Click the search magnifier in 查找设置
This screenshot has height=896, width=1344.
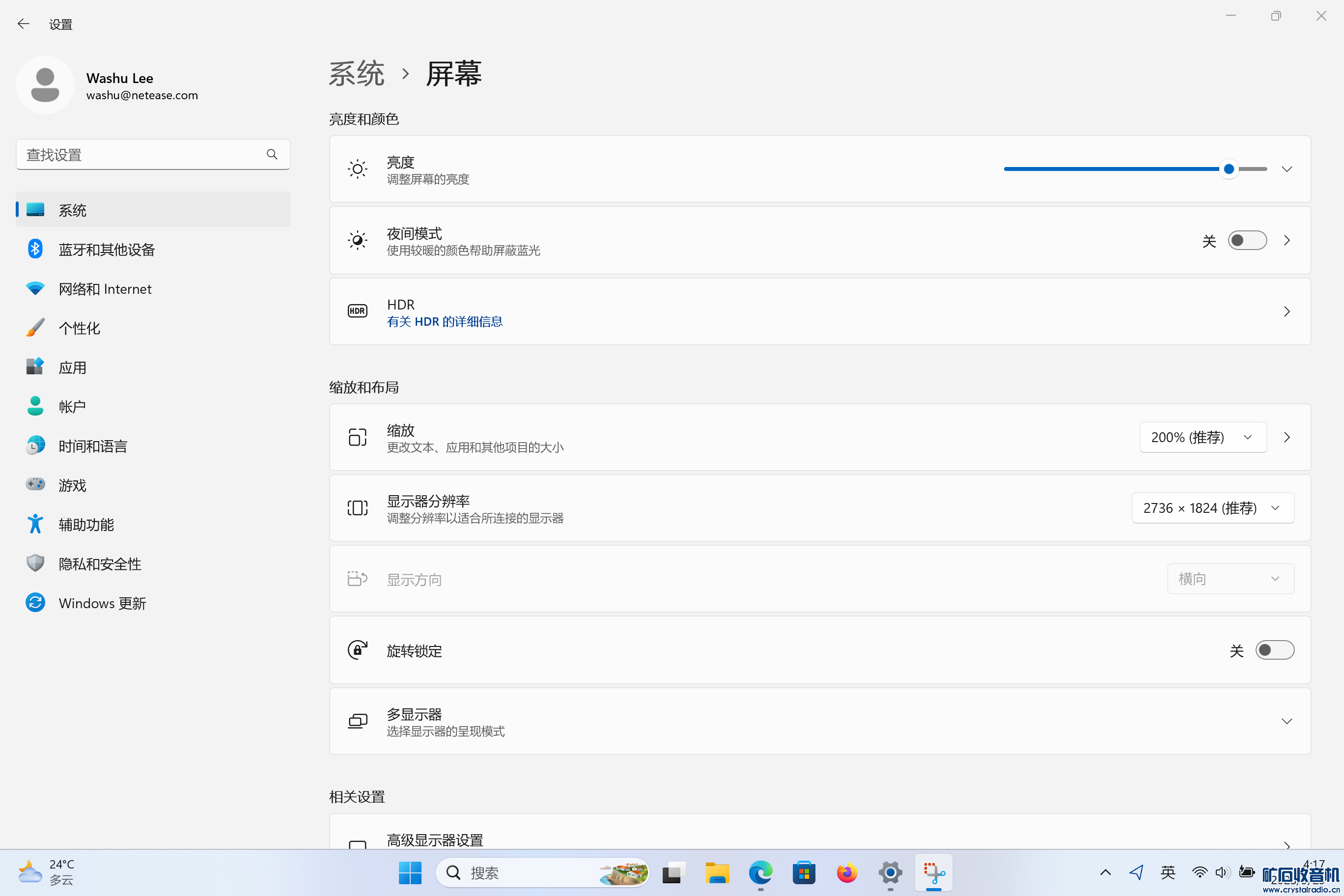click(x=272, y=154)
